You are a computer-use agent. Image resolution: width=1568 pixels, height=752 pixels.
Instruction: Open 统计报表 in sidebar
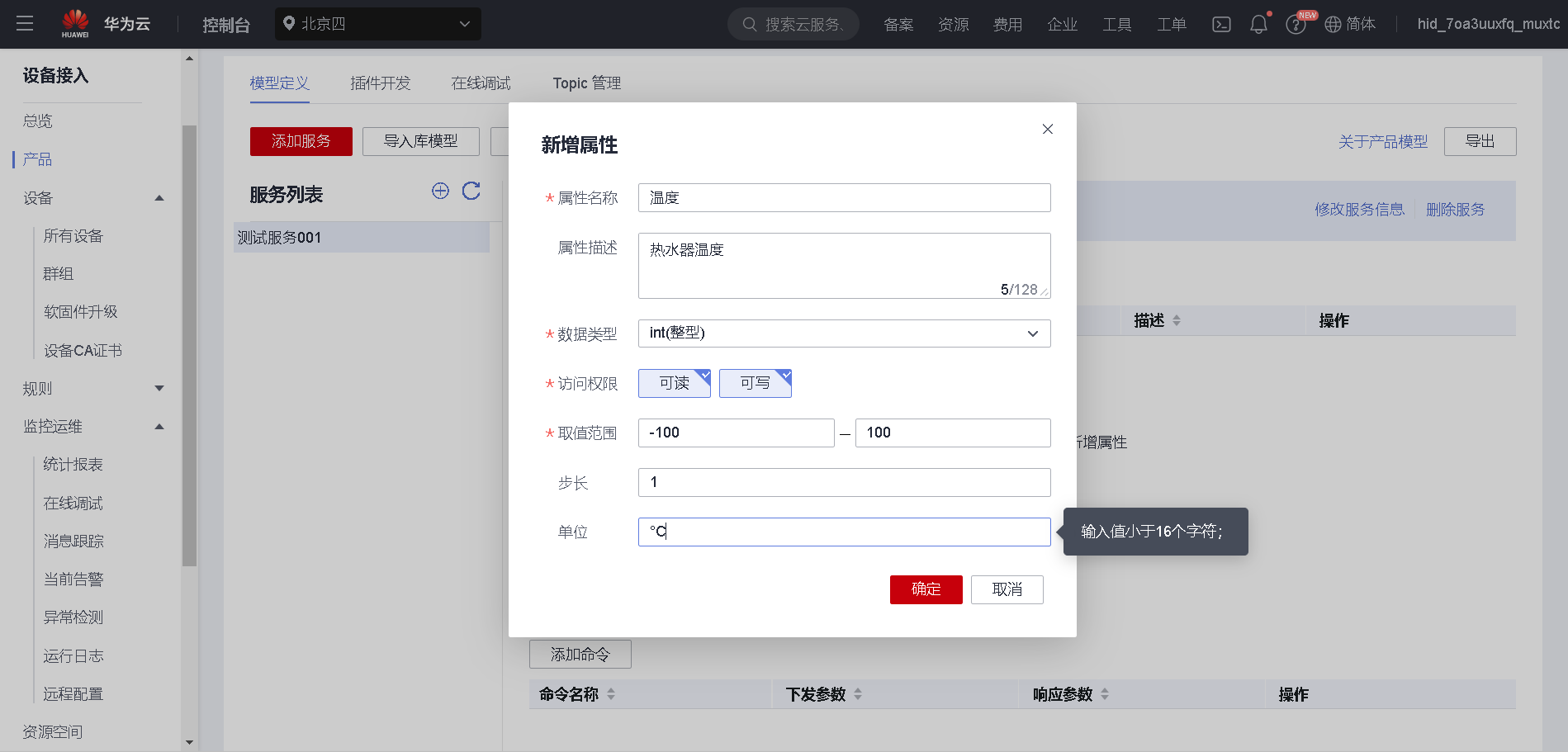coord(73,465)
